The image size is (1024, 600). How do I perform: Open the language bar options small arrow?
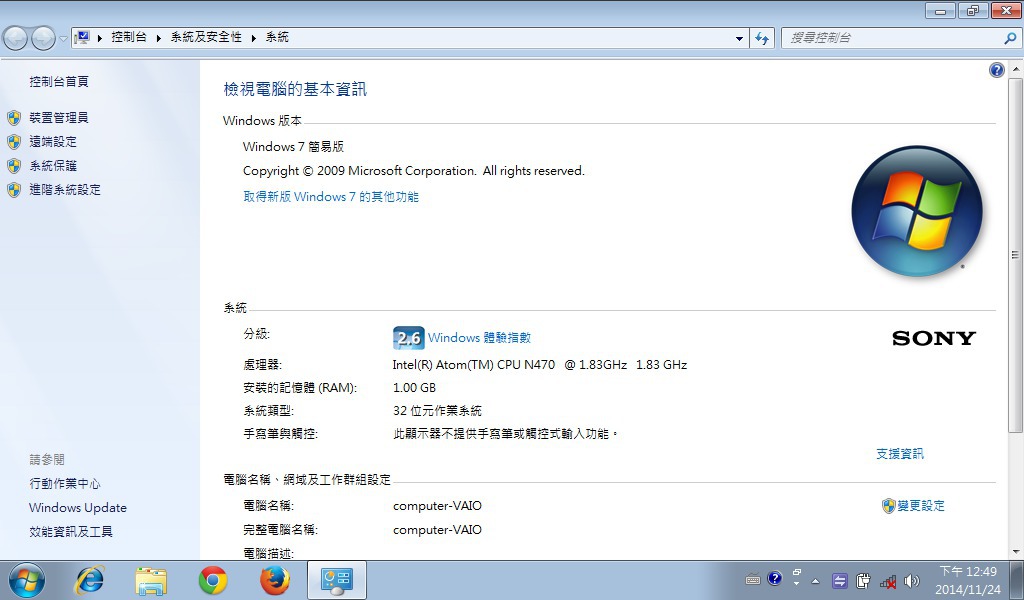(797, 584)
